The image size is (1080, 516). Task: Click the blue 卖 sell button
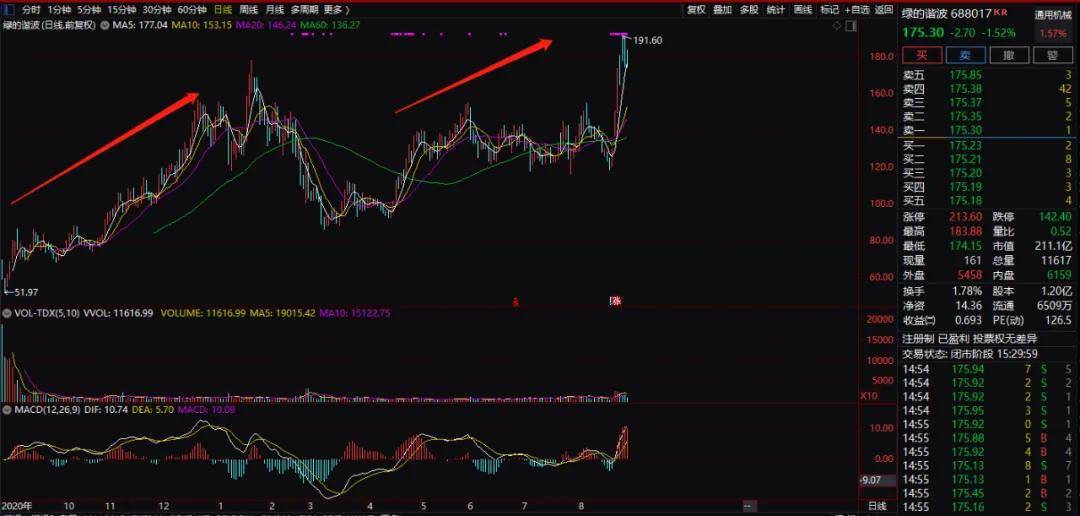click(965, 56)
